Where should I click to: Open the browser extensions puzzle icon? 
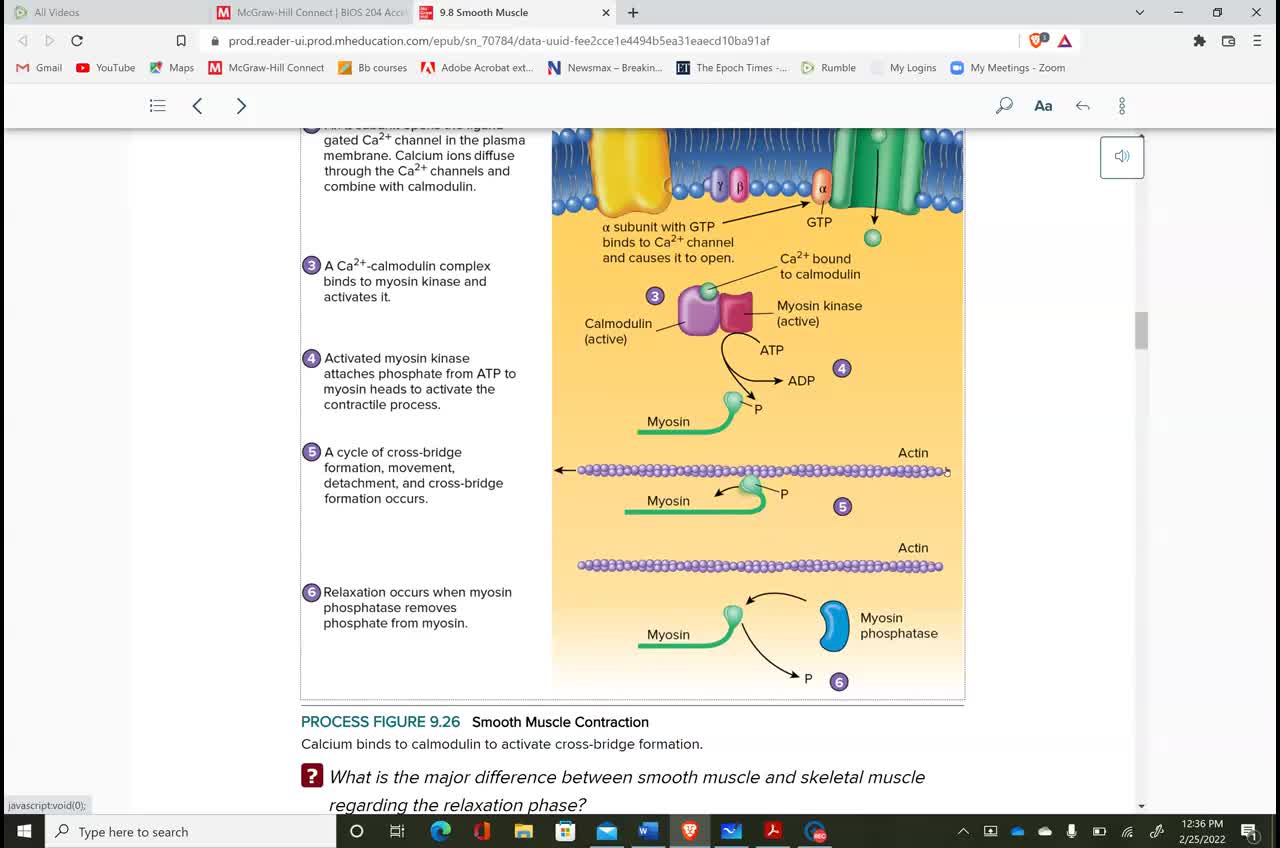point(1199,41)
